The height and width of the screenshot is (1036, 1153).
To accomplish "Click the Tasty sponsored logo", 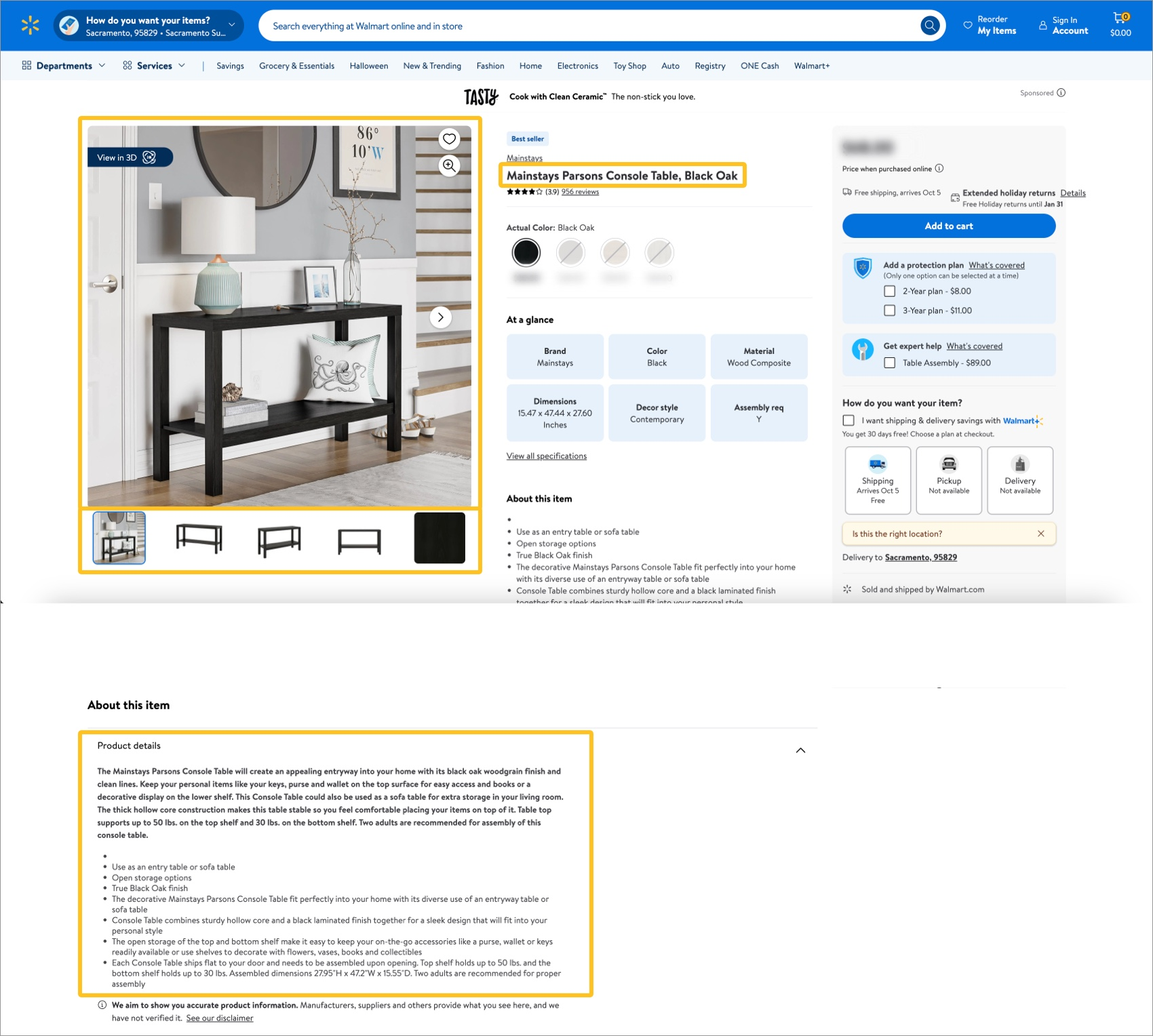I will pyautogui.click(x=482, y=97).
